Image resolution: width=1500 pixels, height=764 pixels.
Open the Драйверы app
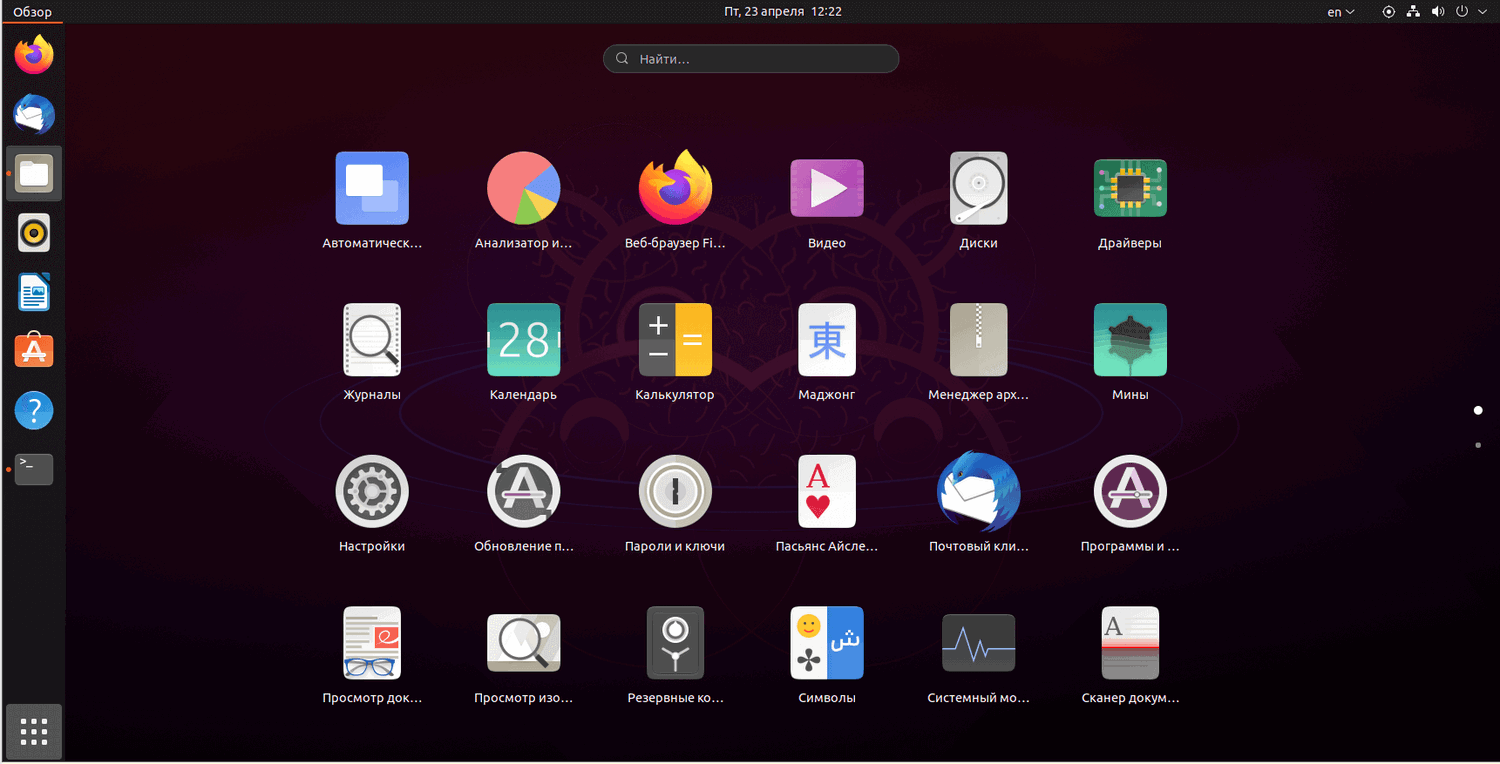pyautogui.click(x=1130, y=188)
